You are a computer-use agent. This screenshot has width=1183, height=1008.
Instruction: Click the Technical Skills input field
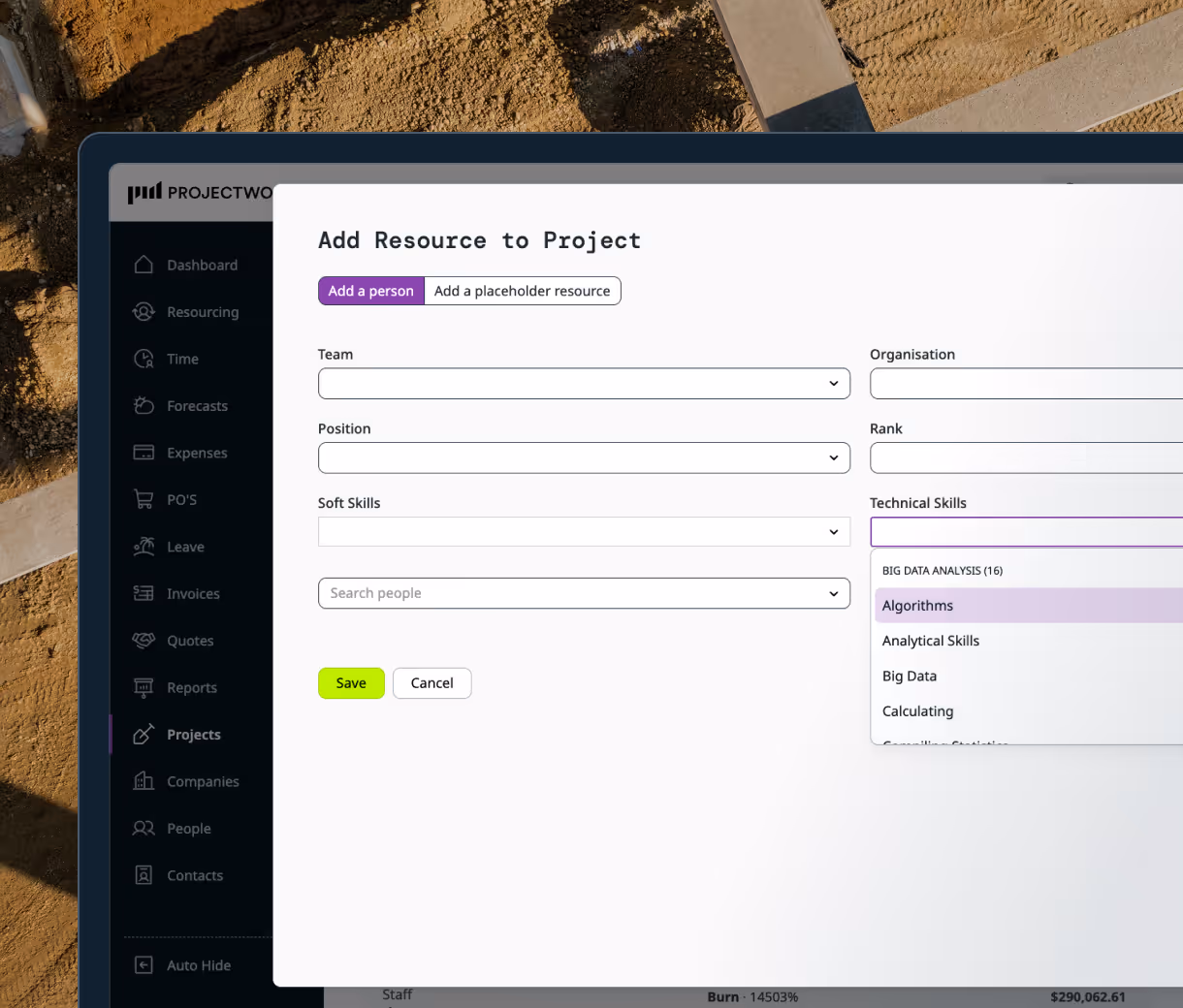[x=1026, y=531]
